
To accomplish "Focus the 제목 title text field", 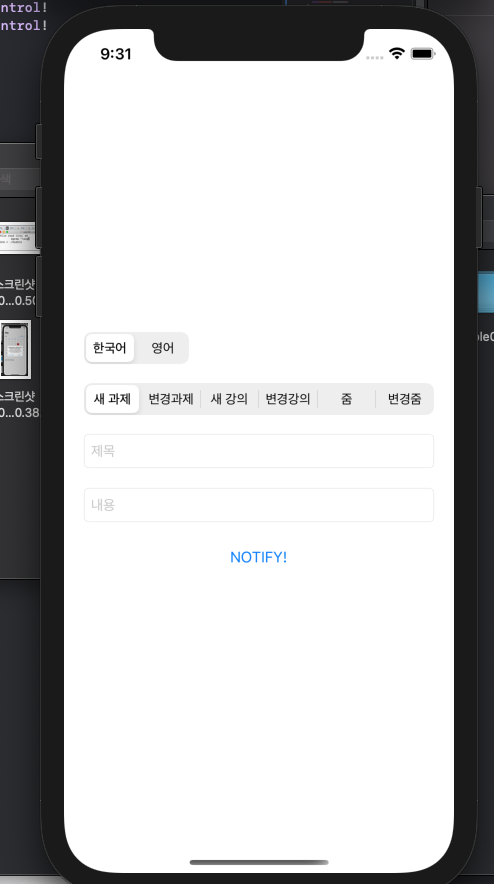I will click(x=259, y=451).
